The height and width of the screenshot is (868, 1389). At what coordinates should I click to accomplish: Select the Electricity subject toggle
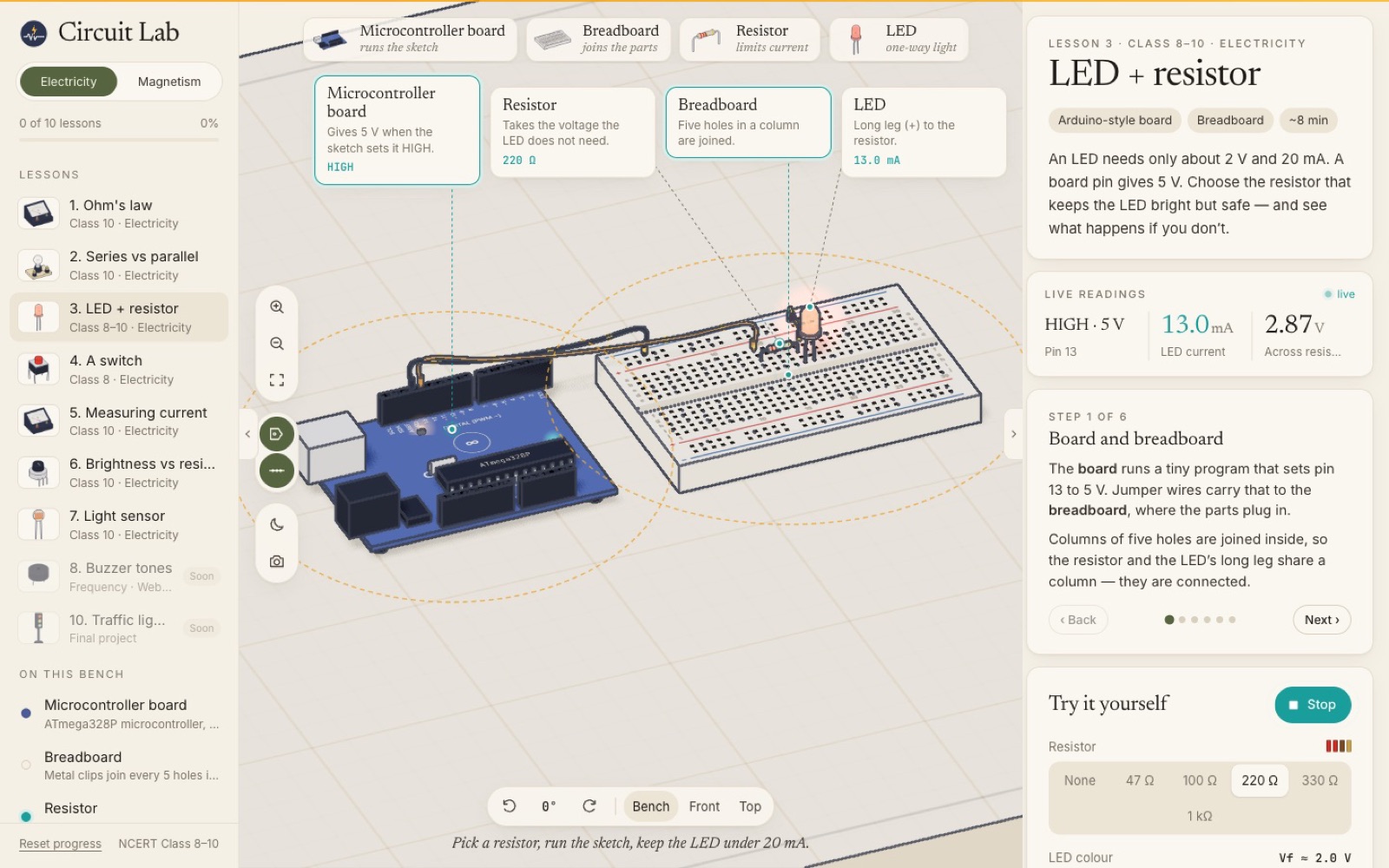[69, 82]
